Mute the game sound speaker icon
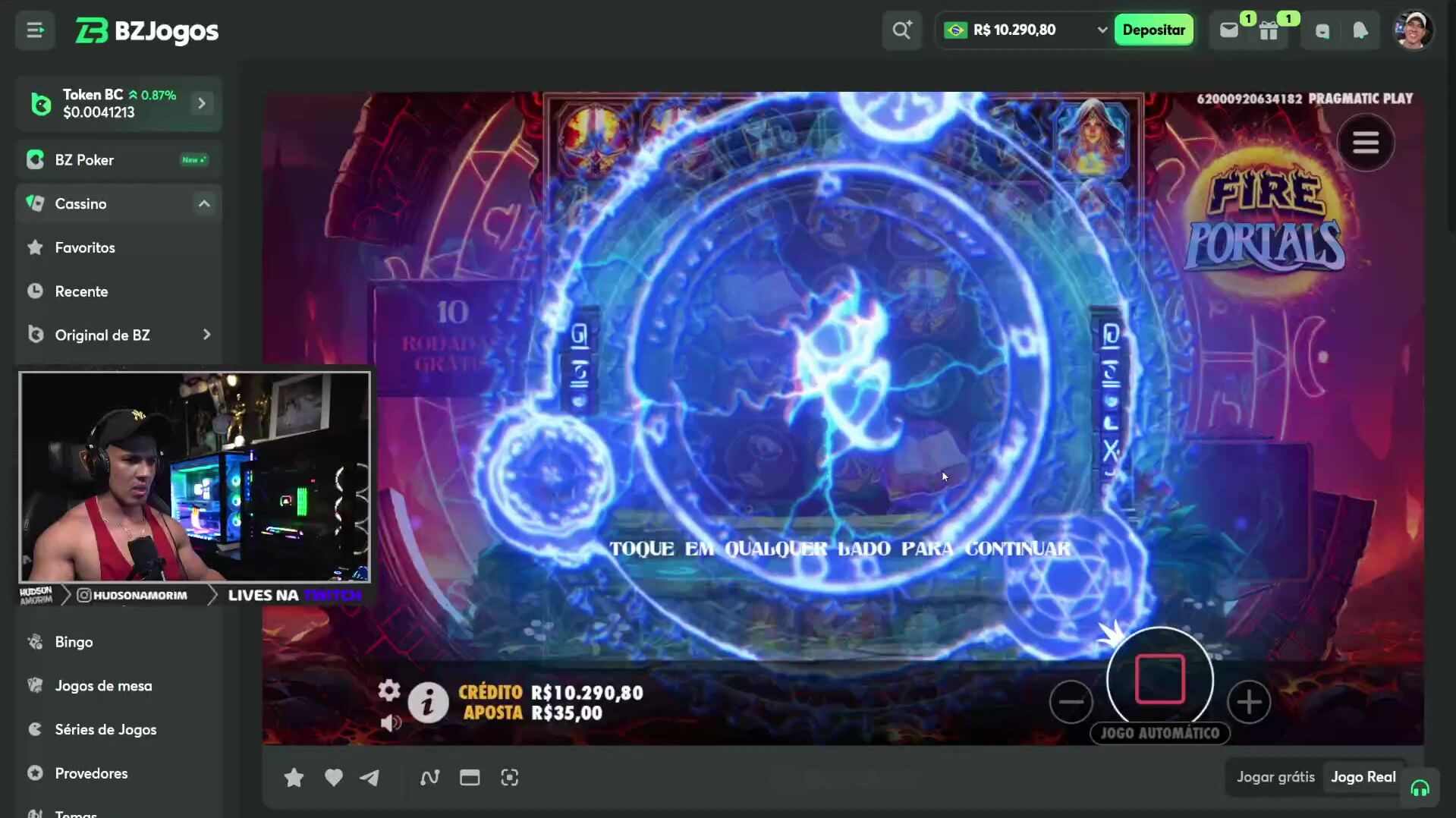This screenshot has height=818, width=1456. click(391, 723)
